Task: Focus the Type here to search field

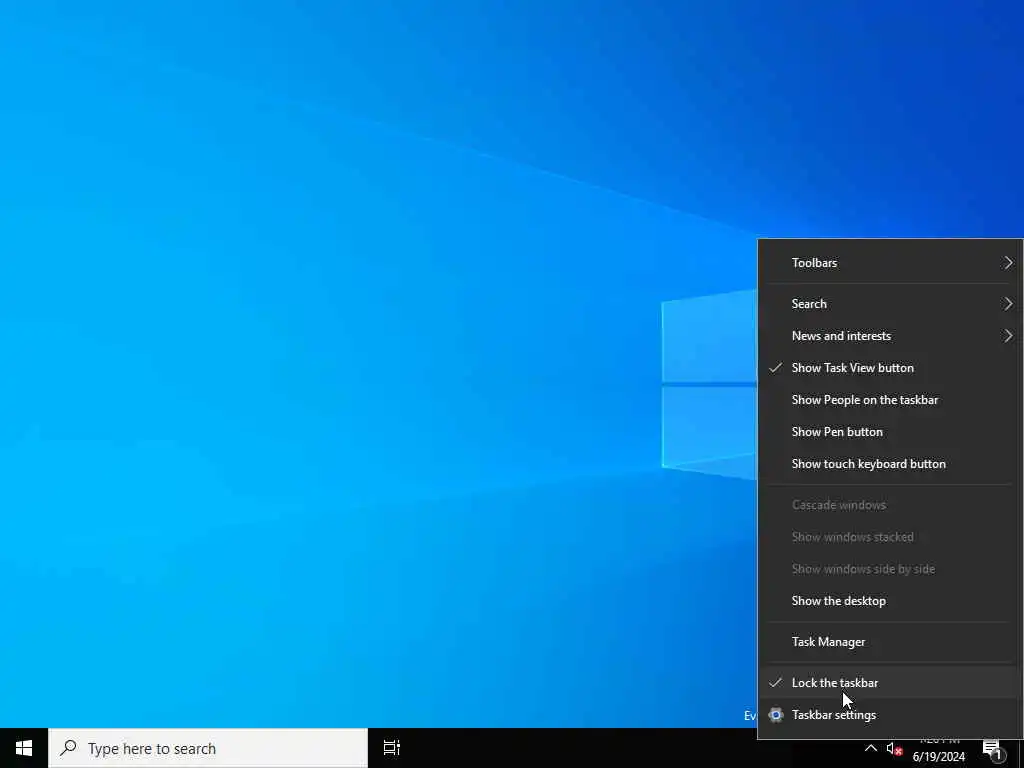Action: point(208,748)
